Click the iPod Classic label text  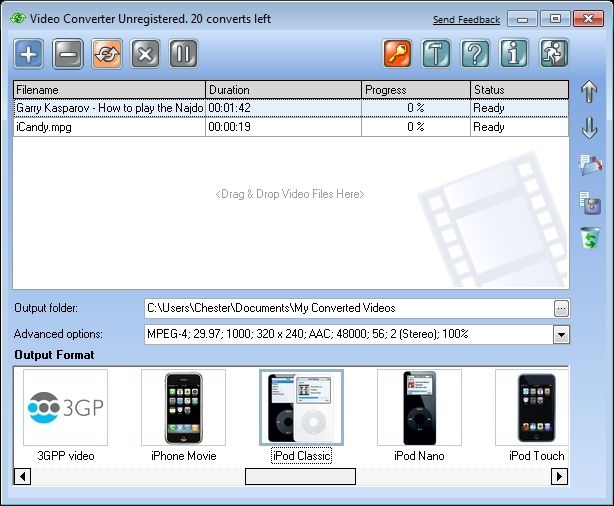pyautogui.click(x=302, y=456)
